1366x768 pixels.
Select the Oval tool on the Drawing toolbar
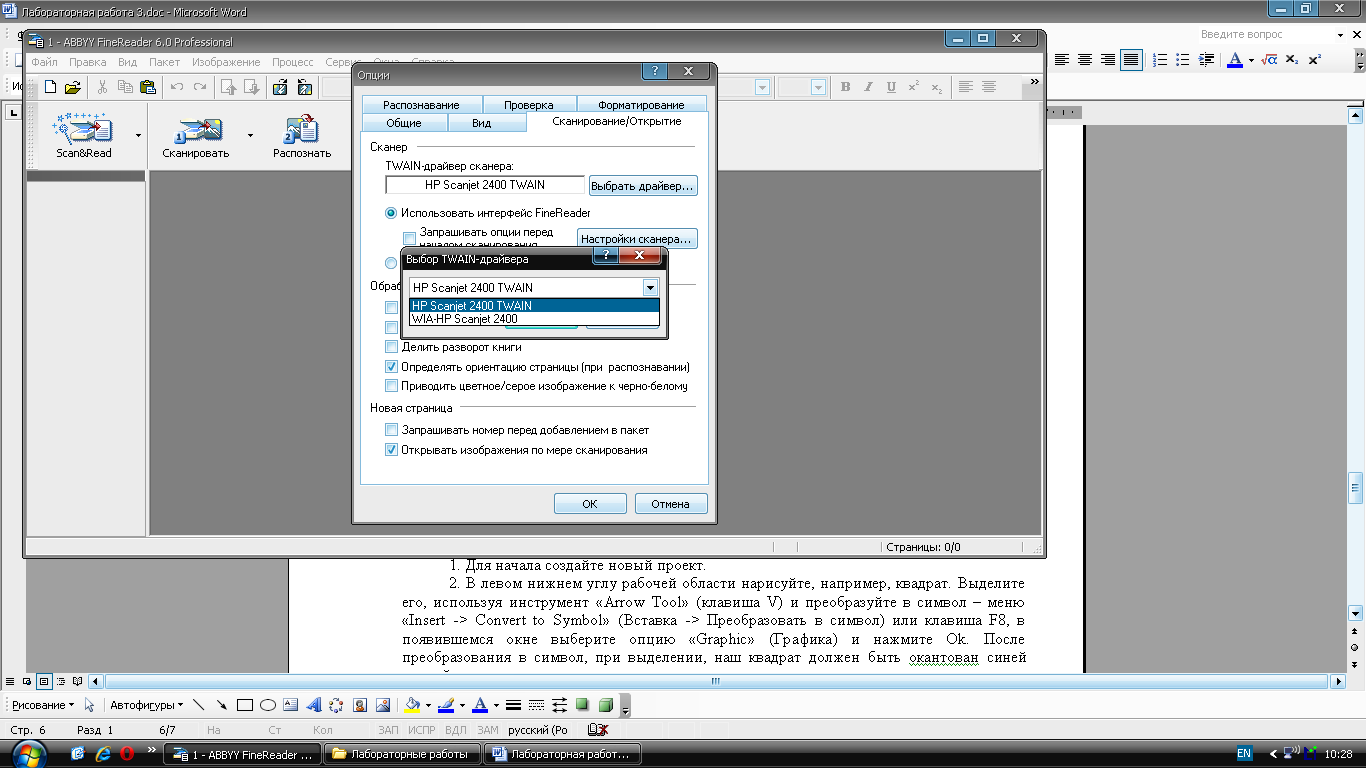(x=267, y=705)
